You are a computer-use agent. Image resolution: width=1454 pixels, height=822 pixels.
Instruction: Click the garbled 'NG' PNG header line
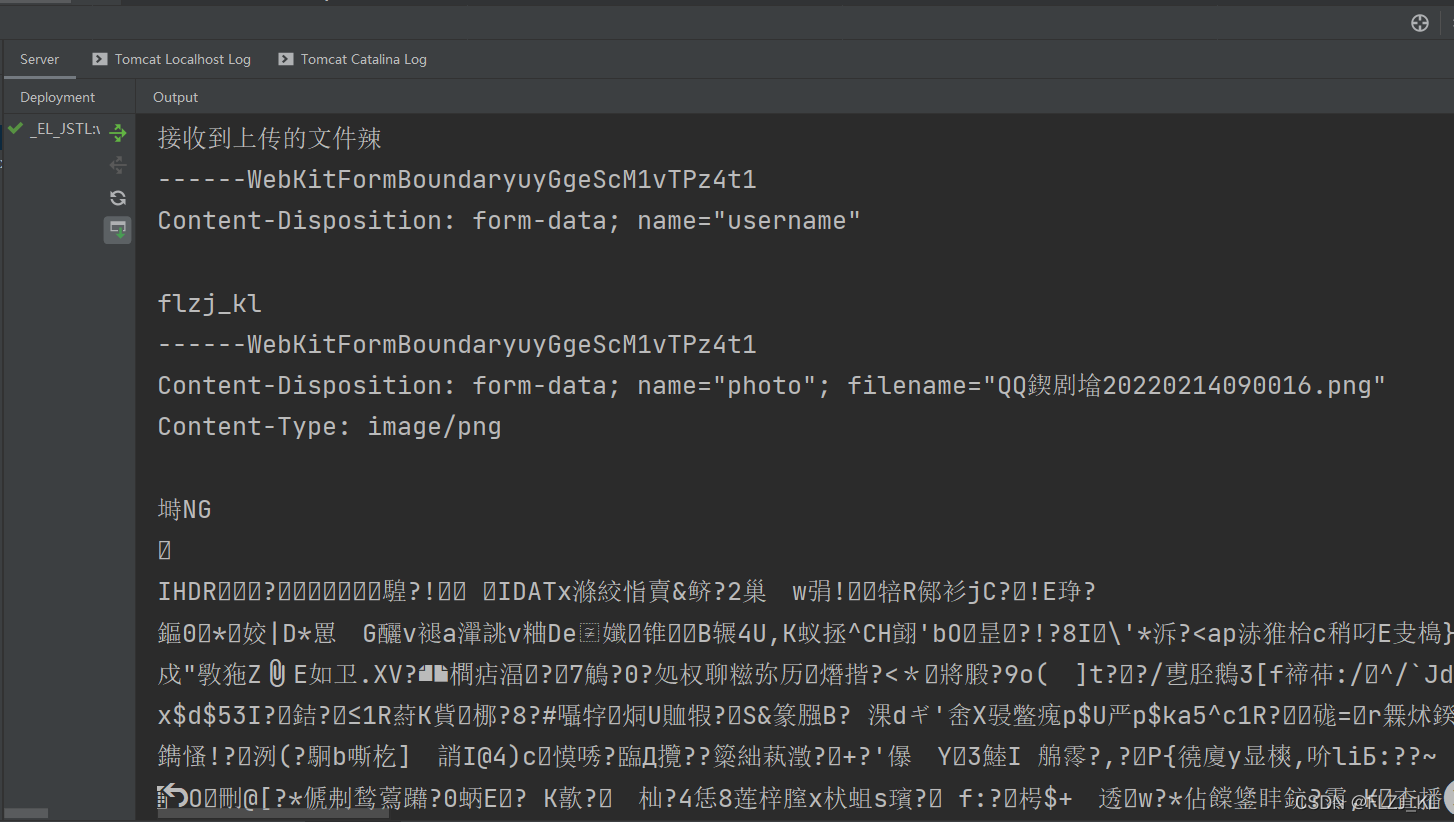[x=185, y=510]
